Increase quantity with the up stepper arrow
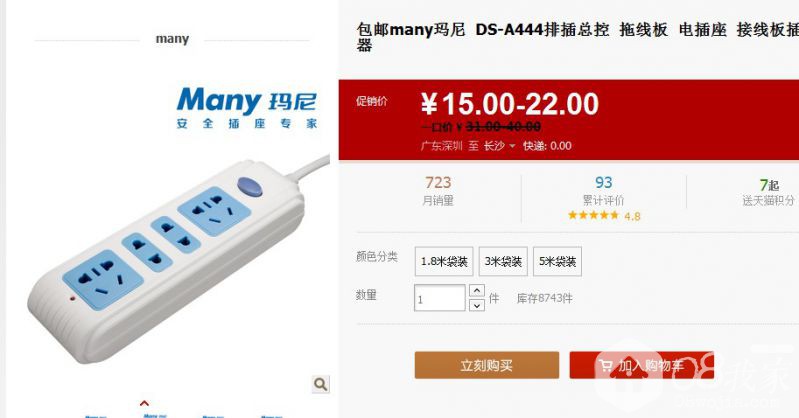 point(476,291)
